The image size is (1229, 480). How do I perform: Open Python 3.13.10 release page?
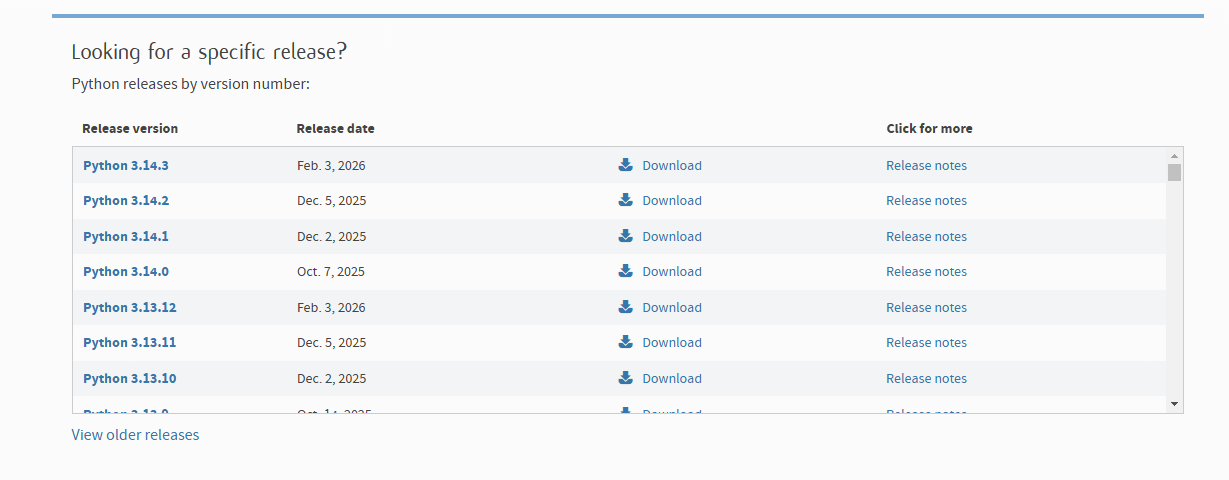tap(130, 378)
